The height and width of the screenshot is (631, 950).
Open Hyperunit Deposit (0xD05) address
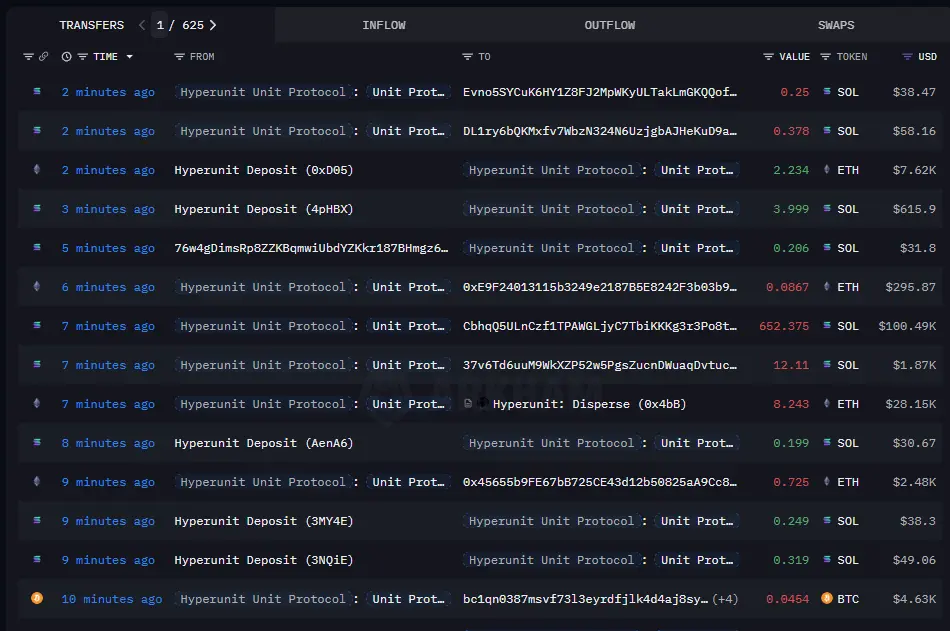264,170
